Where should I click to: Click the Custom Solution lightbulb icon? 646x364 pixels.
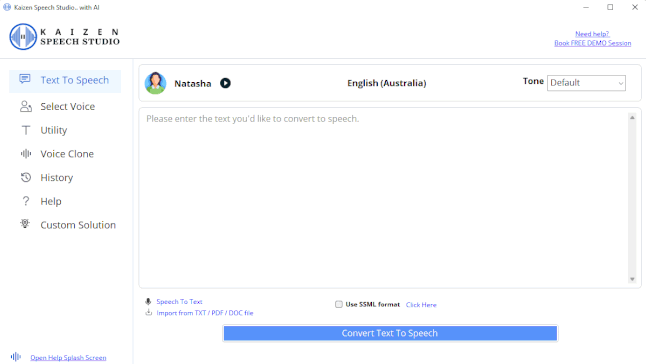[25, 224]
